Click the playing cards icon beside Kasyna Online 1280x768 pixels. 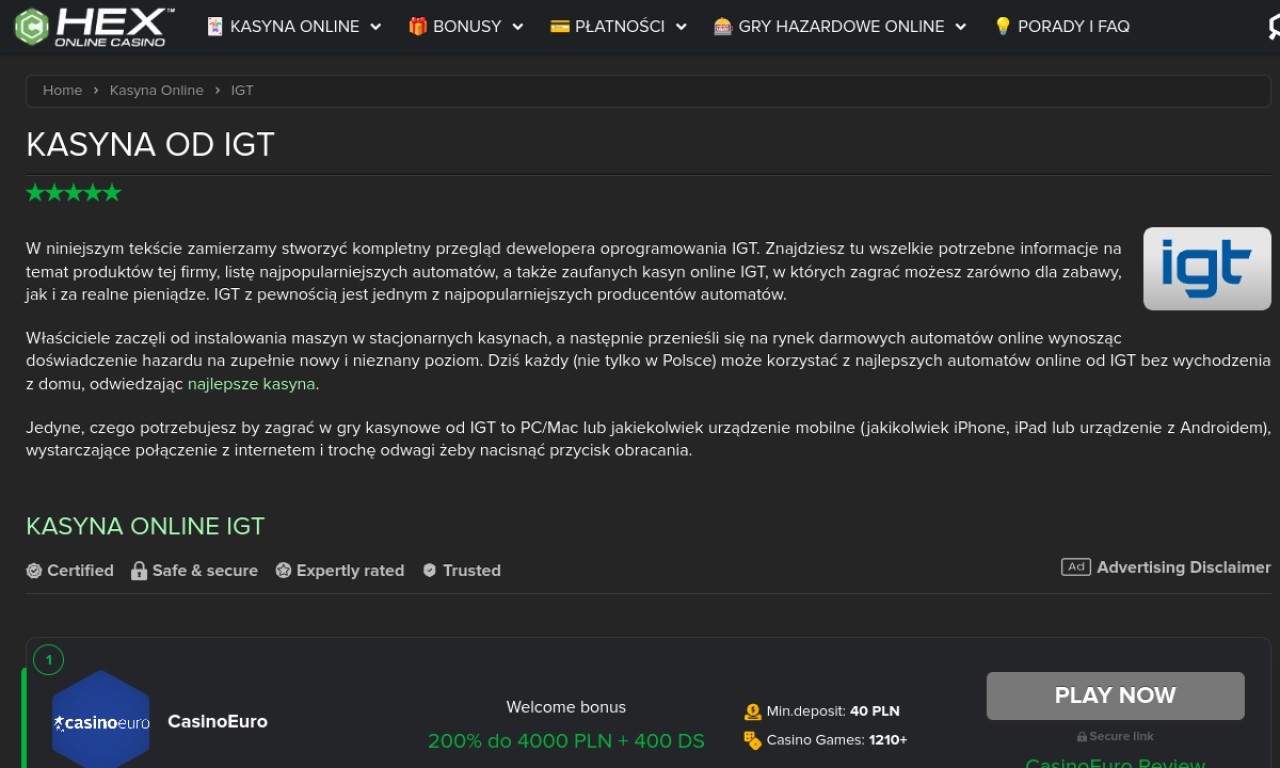click(215, 27)
